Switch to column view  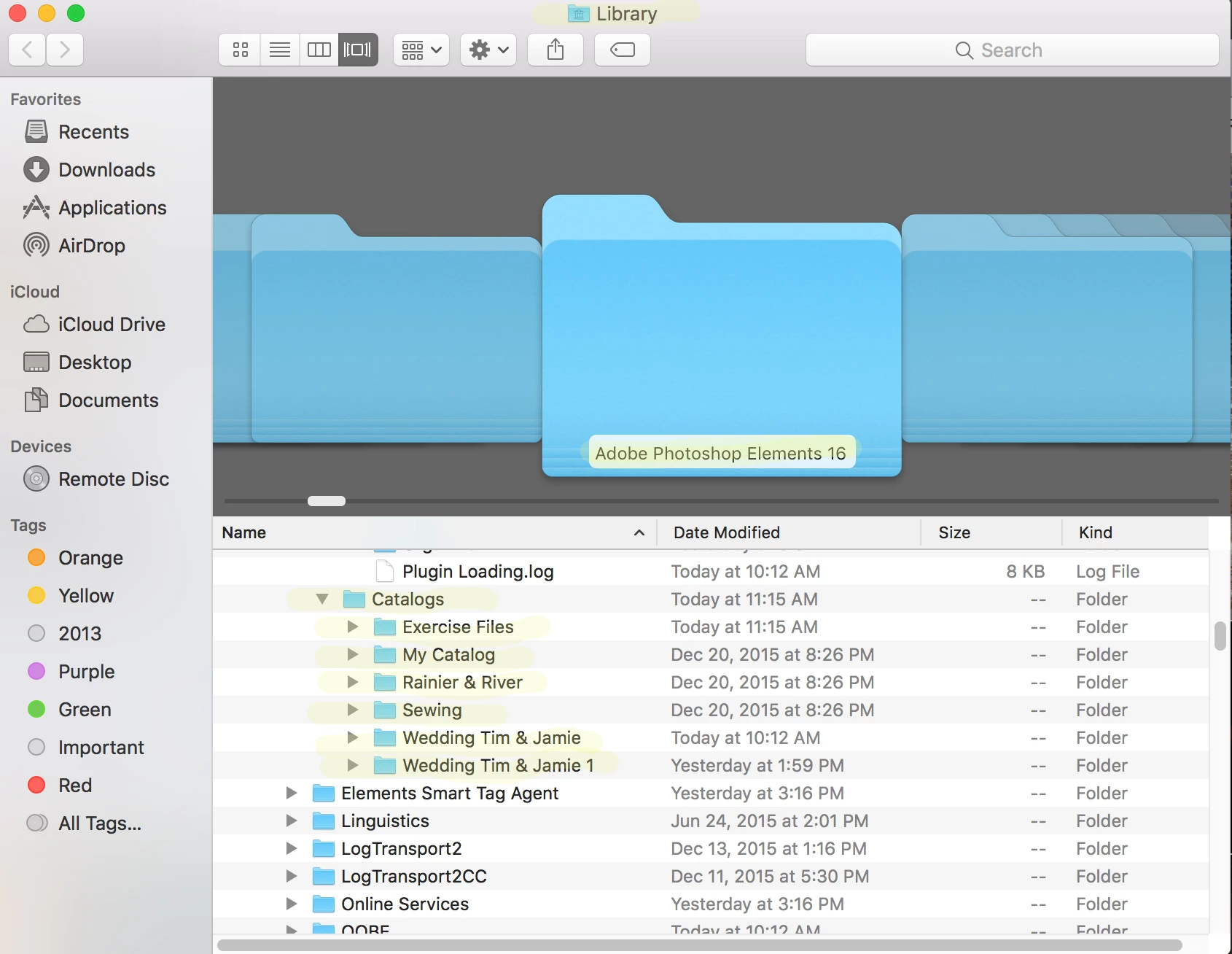click(x=319, y=50)
